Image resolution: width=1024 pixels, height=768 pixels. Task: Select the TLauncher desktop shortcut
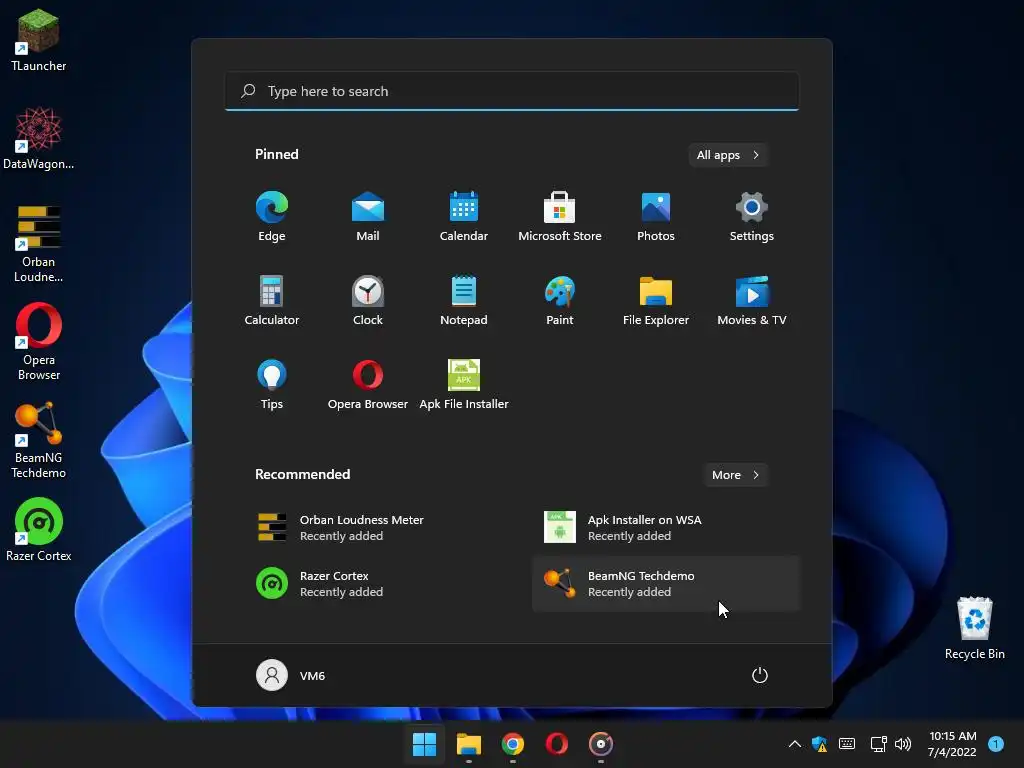(x=39, y=40)
